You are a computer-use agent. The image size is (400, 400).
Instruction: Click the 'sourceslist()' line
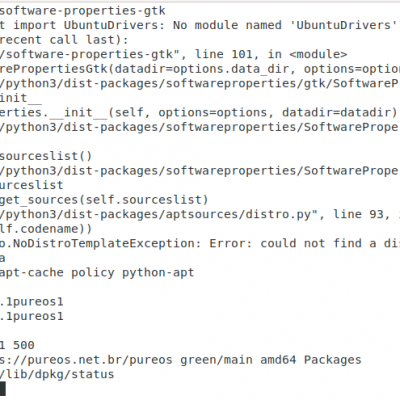[x=46, y=156]
